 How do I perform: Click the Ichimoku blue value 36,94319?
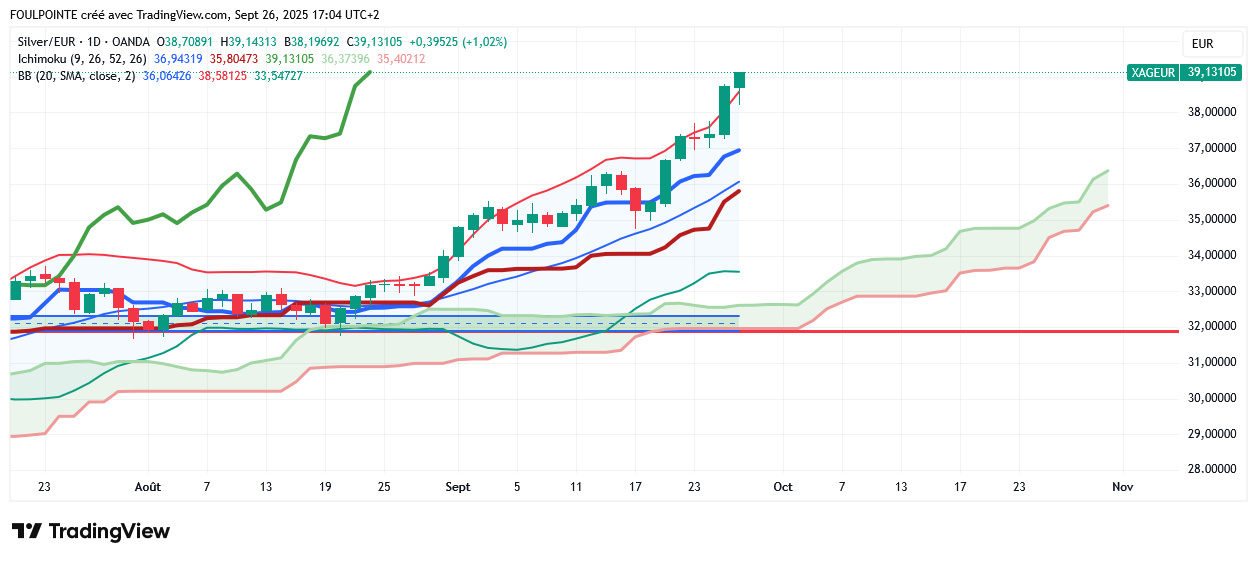179,59
